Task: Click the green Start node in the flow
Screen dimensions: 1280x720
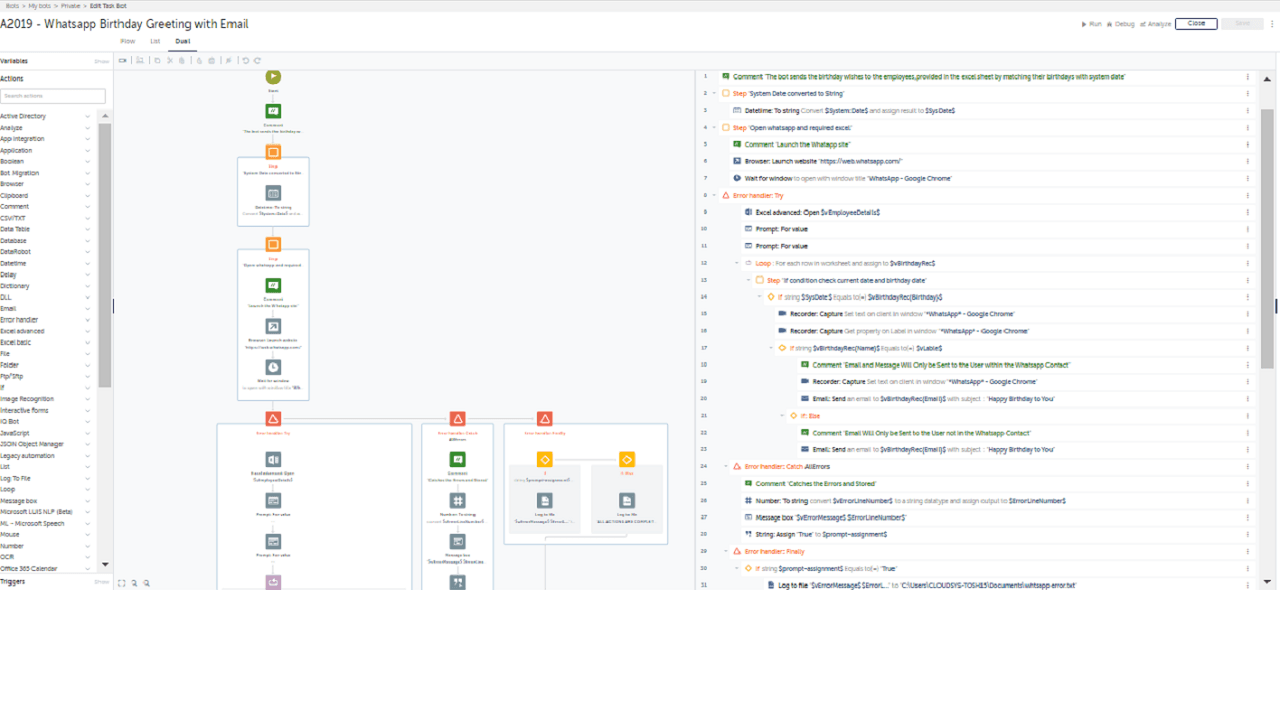Action: tap(273, 76)
